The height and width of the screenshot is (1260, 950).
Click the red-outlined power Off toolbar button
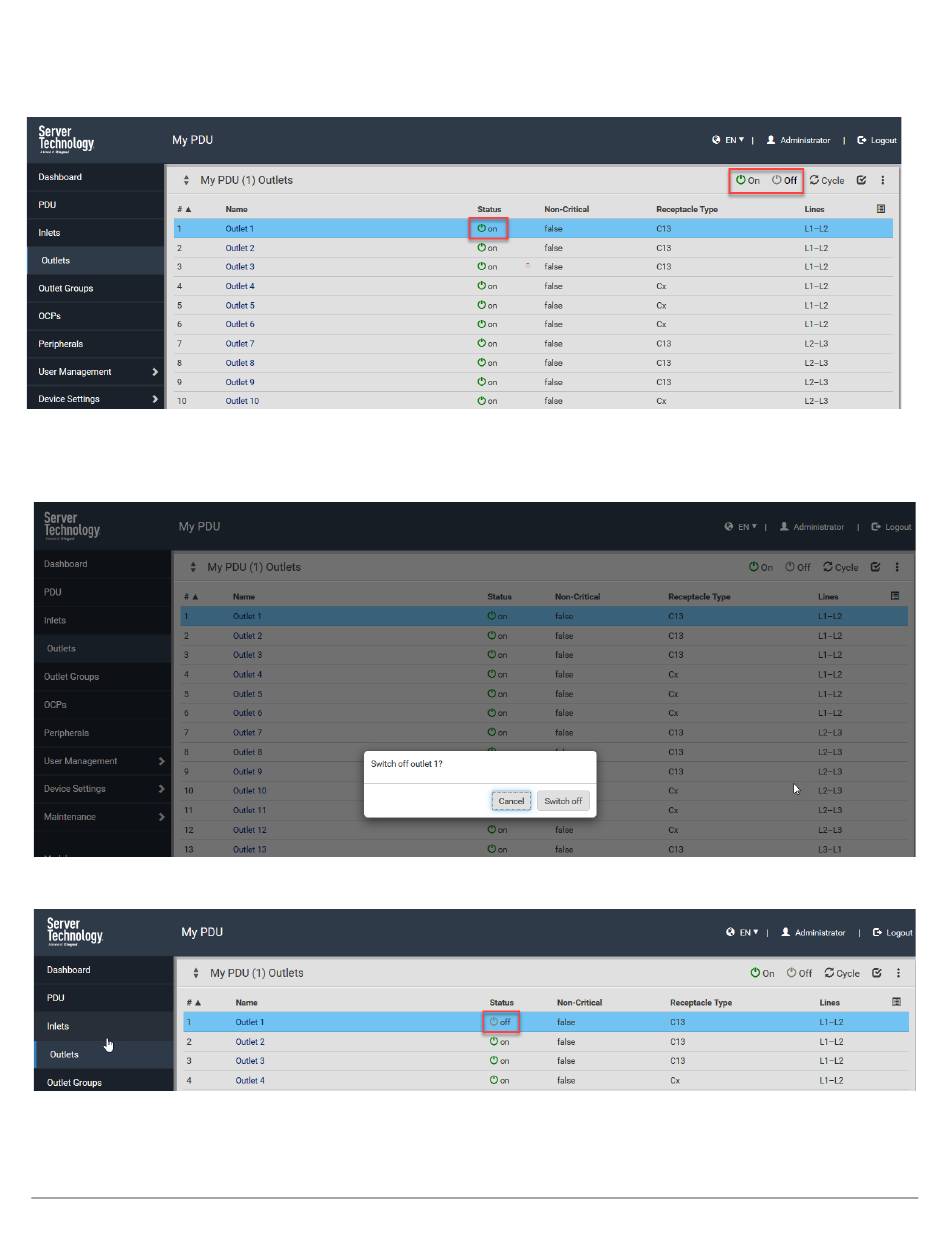point(785,181)
